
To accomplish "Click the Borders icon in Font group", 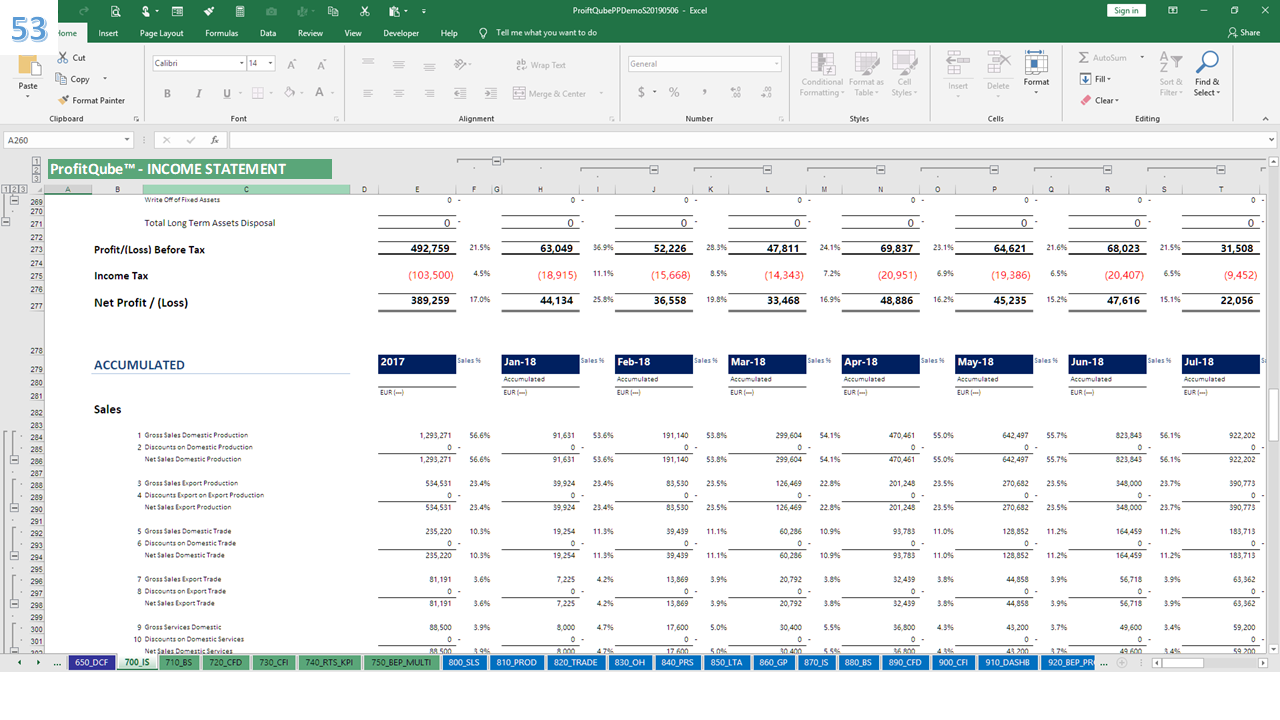I will [257, 94].
